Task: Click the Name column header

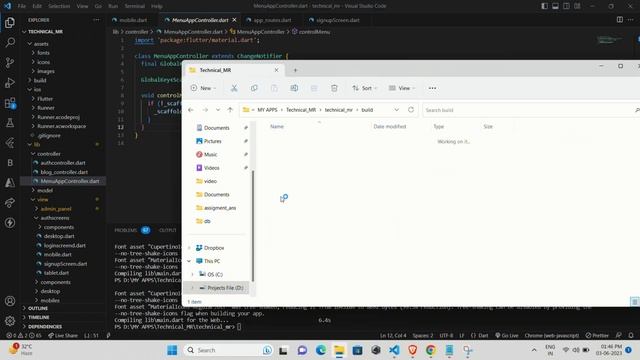Action: (x=277, y=127)
